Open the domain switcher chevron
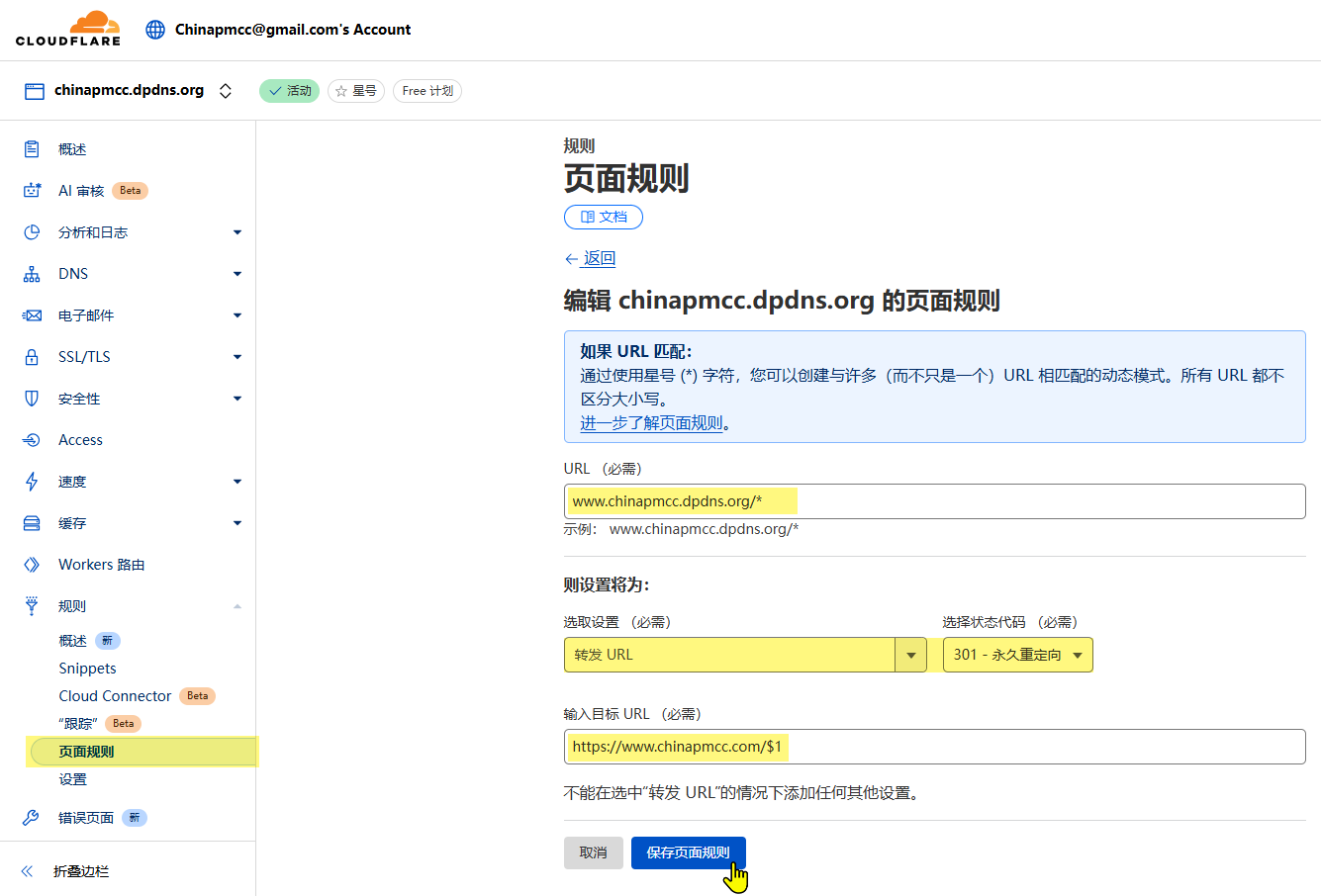This screenshot has height=896, width=1321. (226, 91)
